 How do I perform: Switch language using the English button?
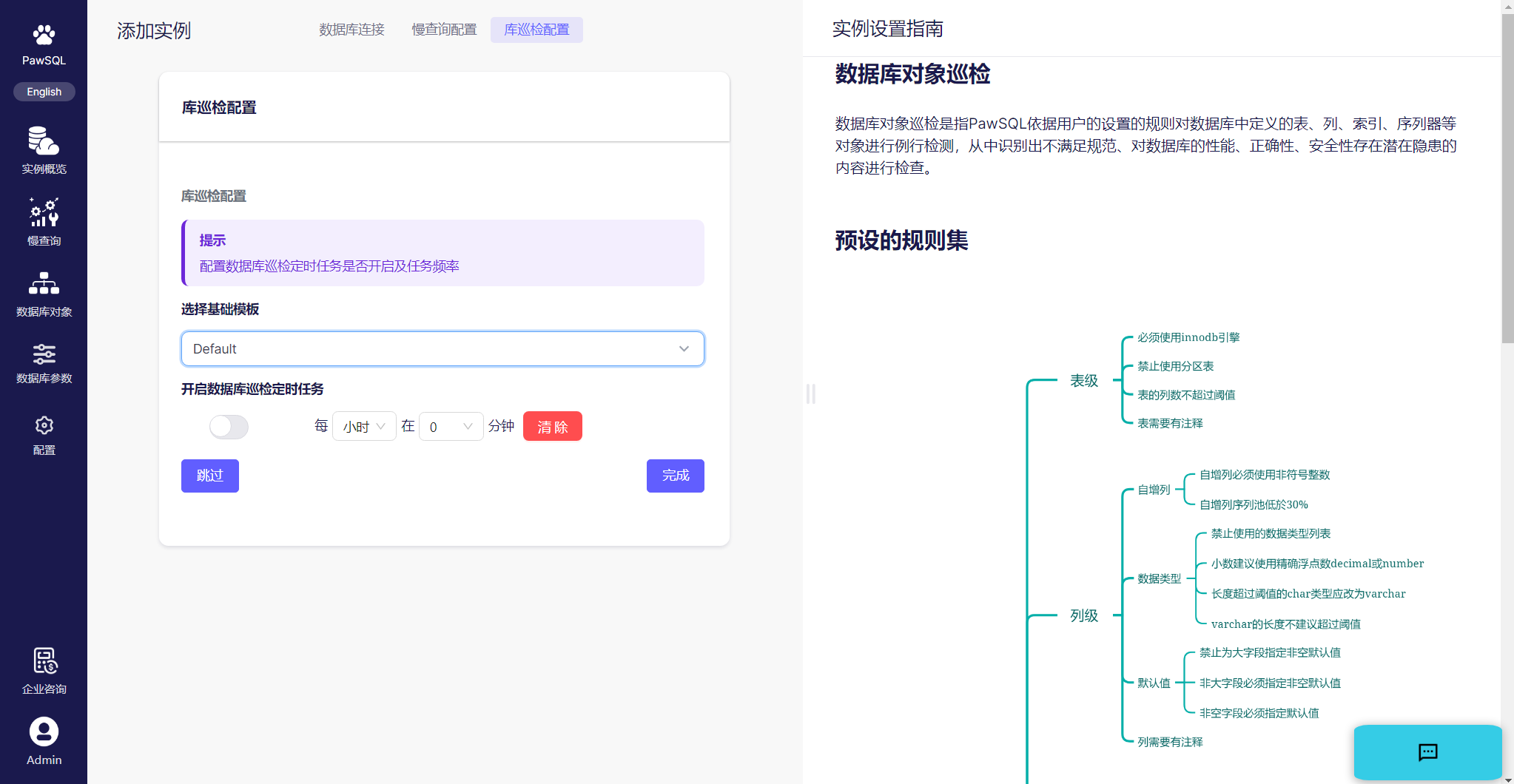44,92
